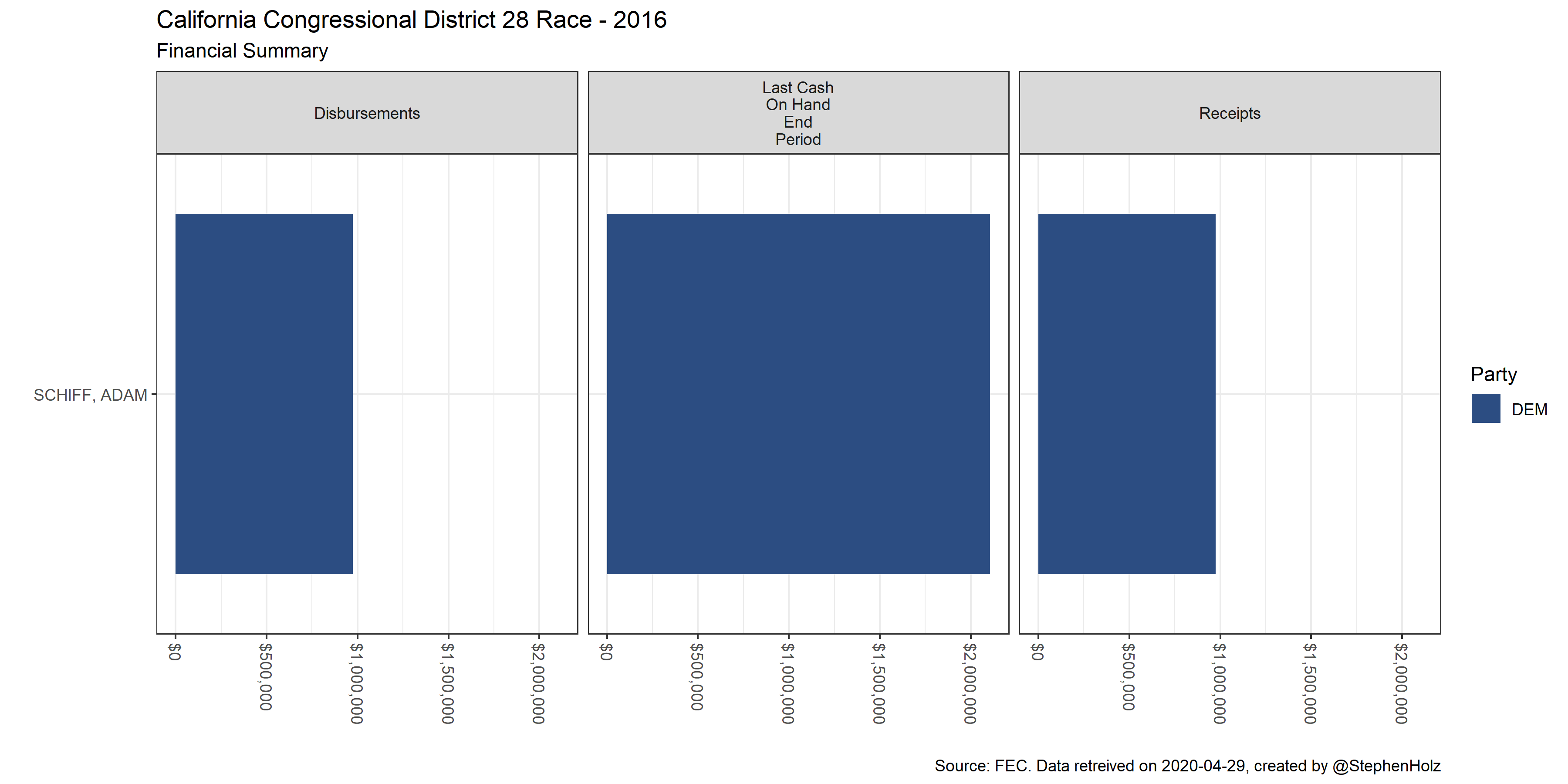Click the DEM legend label

point(1529,409)
